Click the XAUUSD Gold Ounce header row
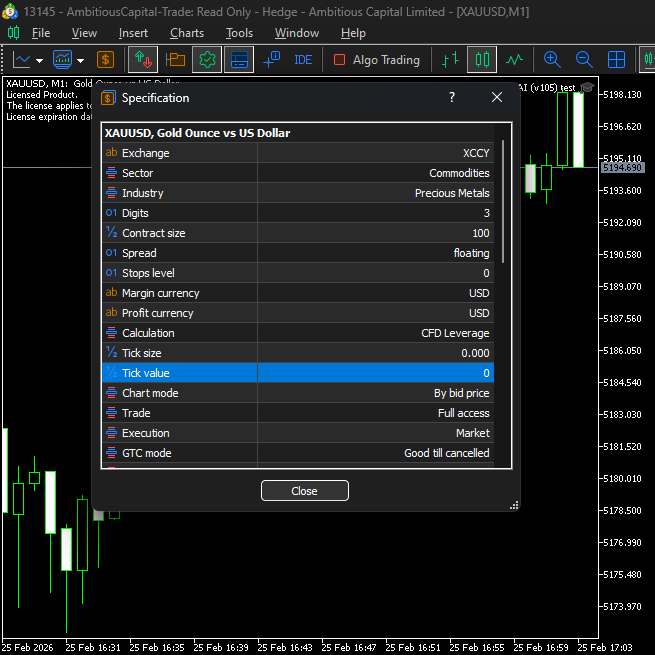Viewport: 655px width, 655px height. pyautogui.click(x=298, y=133)
